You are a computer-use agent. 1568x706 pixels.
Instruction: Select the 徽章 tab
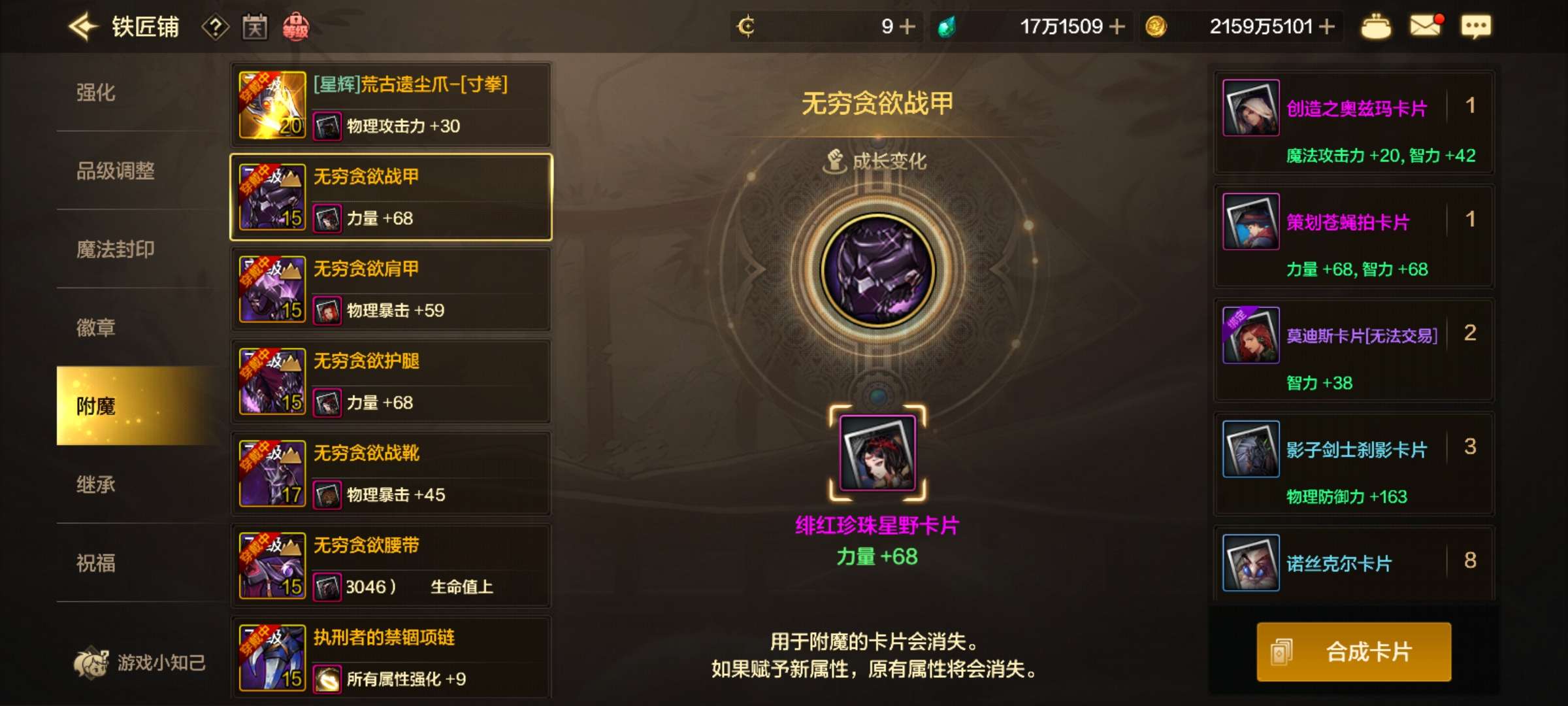coord(96,328)
